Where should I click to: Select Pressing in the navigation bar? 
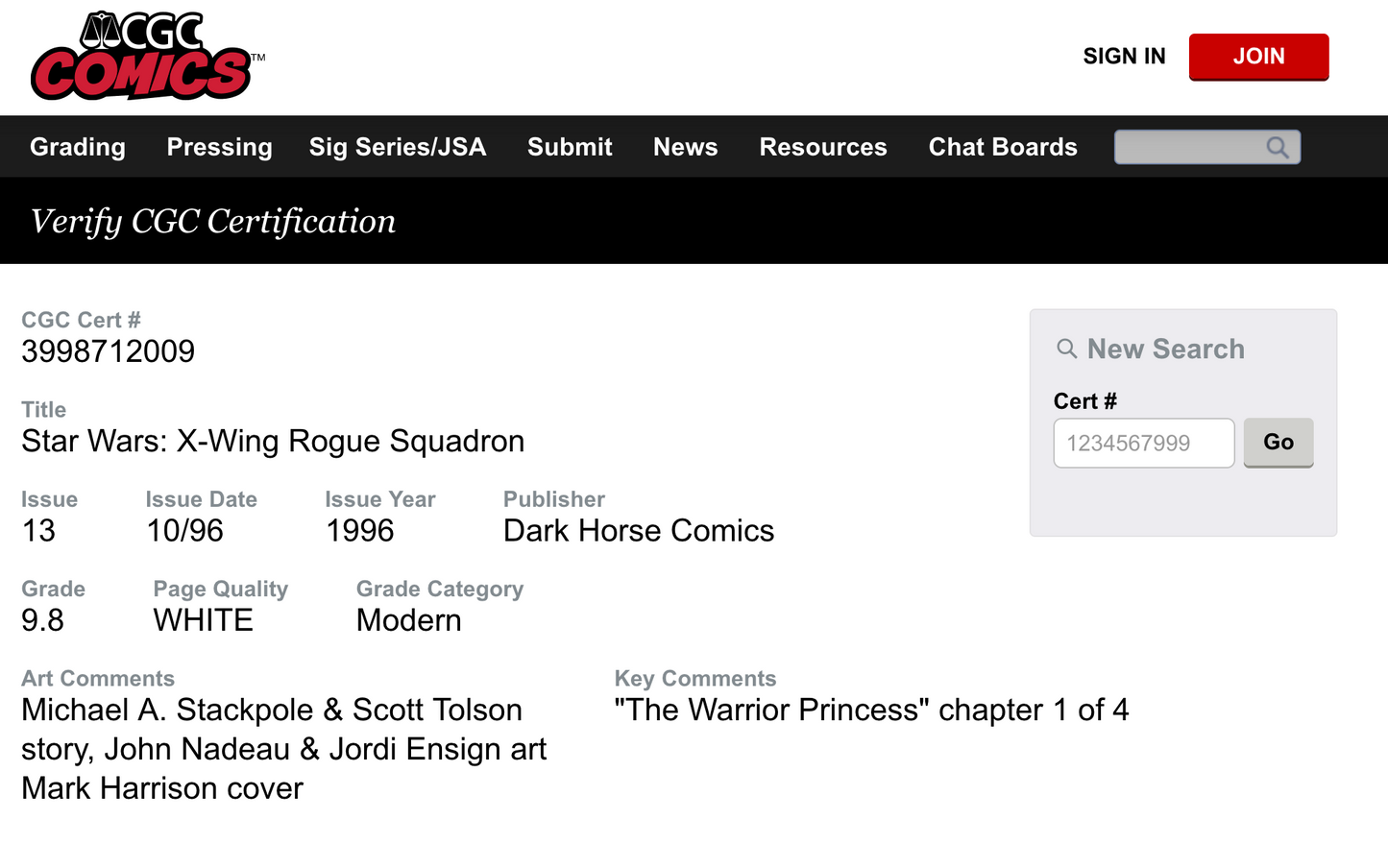(x=219, y=147)
